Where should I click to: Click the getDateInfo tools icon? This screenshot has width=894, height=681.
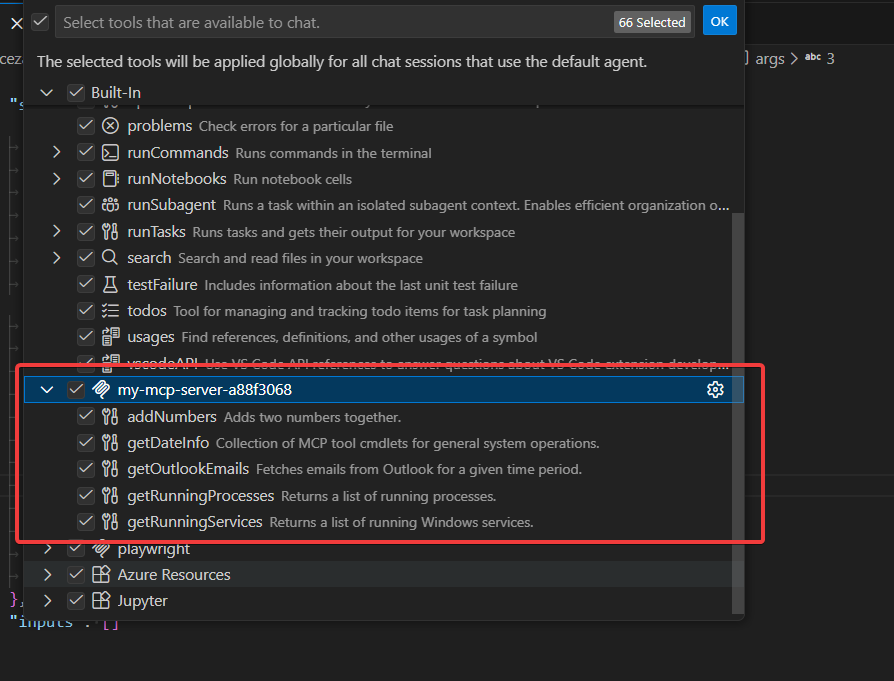coord(110,443)
